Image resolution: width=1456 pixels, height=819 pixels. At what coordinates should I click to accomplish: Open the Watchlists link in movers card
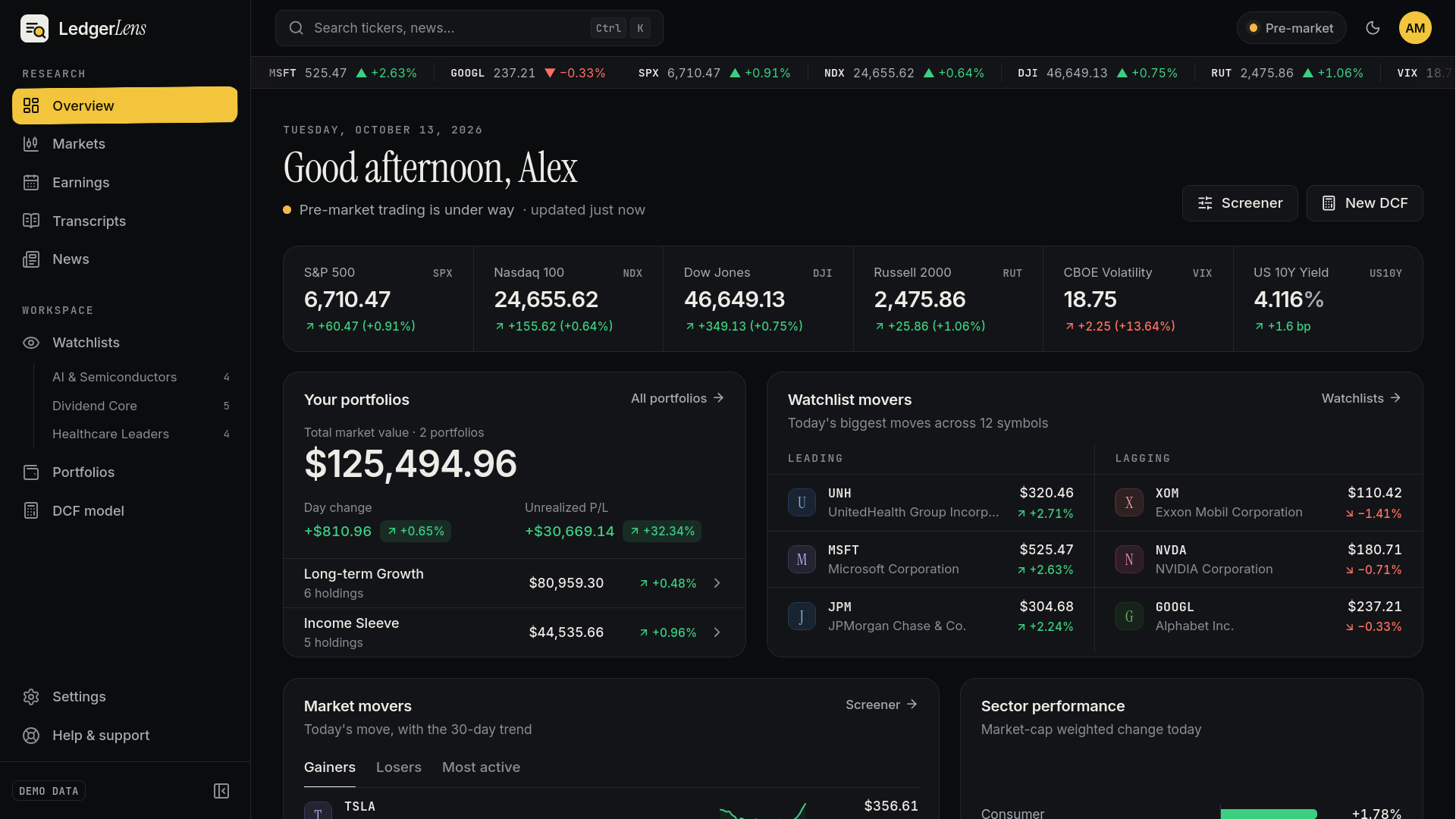click(1361, 398)
